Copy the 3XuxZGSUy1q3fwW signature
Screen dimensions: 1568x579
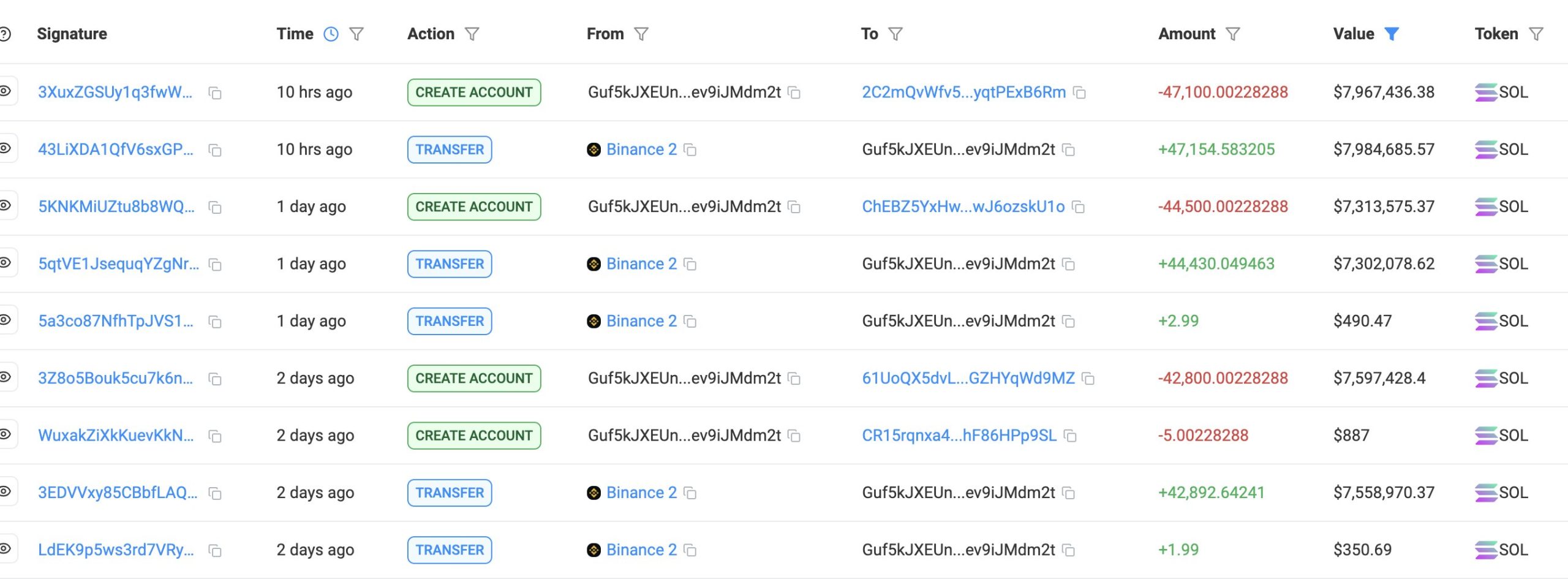click(x=214, y=93)
